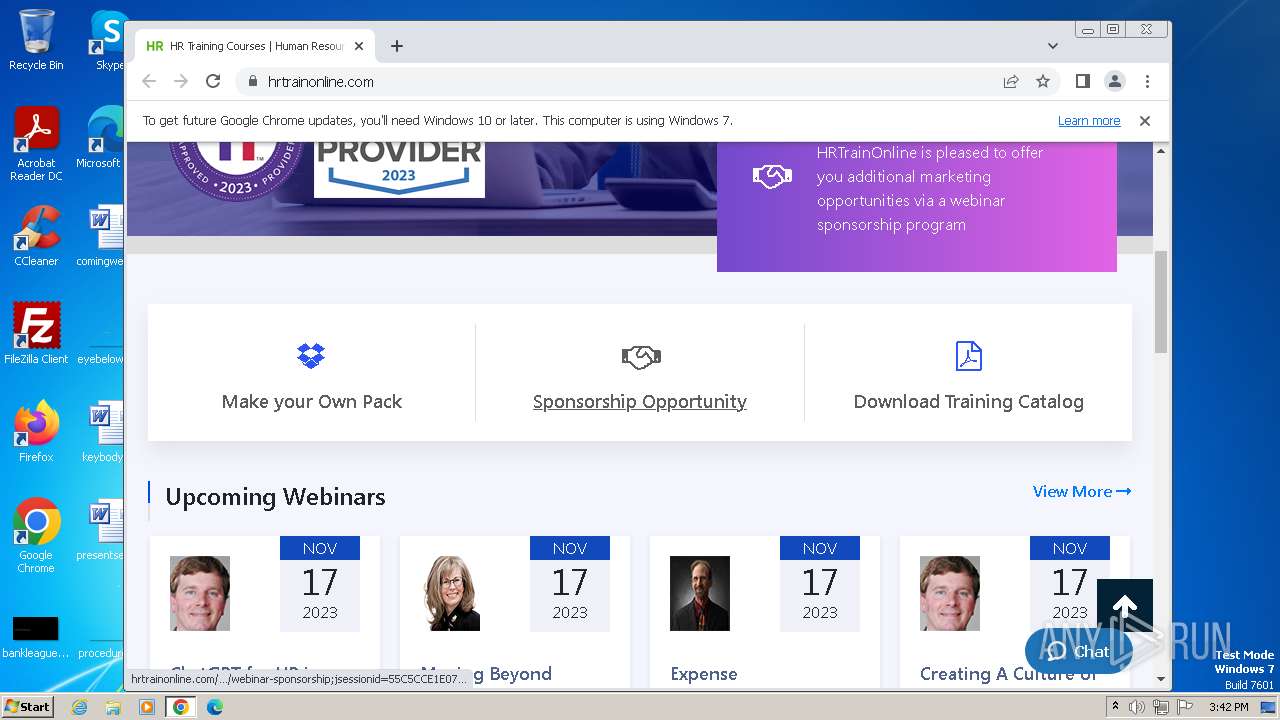Image resolution: width=1280 pixels, height=720 pixels.
Task: Open FileZilla Client desktop icon
Action: coord(36,334)
